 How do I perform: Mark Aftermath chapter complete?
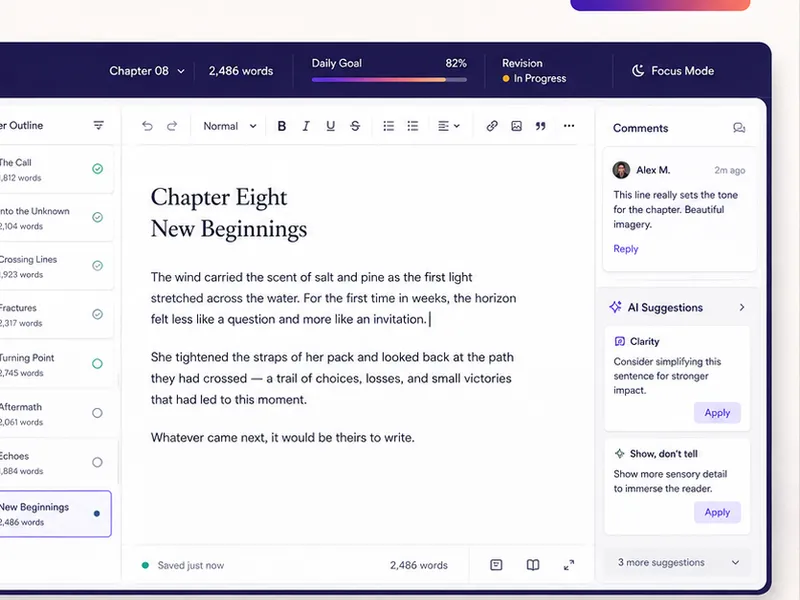[x=97, y=413]
